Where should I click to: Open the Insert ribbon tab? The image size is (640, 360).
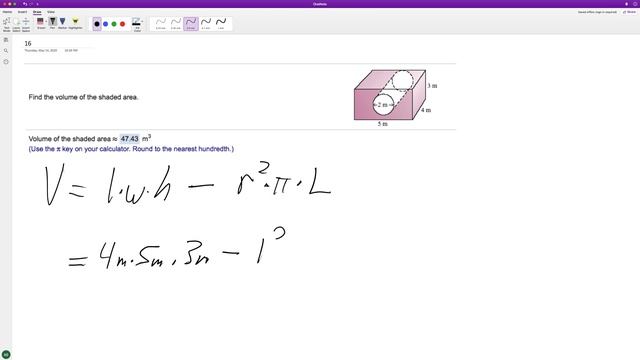coord(22,12)
